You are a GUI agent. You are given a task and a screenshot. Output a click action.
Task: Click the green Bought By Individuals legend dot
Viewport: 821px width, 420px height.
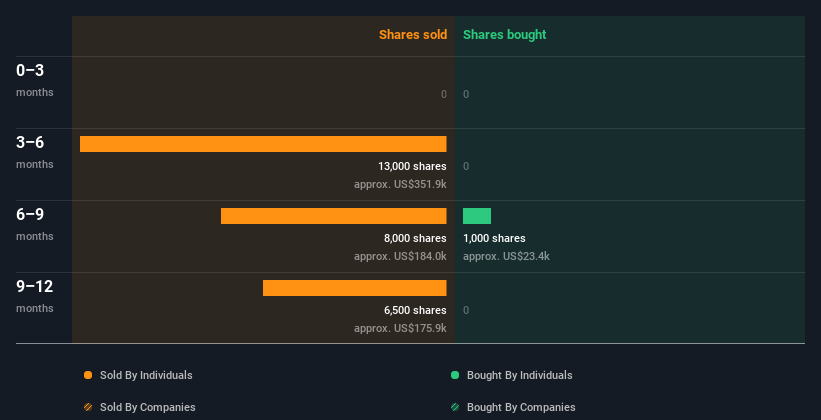pyautogui.click(x=455, y=375)
